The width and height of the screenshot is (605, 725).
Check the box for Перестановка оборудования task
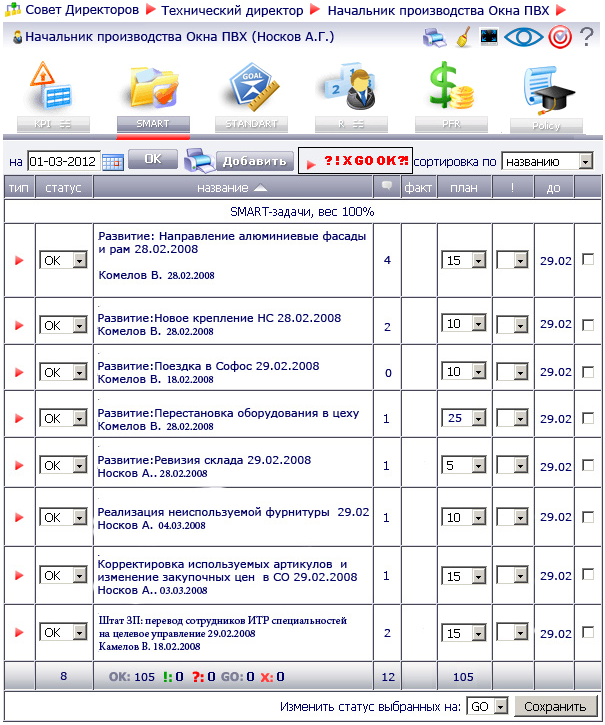pos(588,418)
